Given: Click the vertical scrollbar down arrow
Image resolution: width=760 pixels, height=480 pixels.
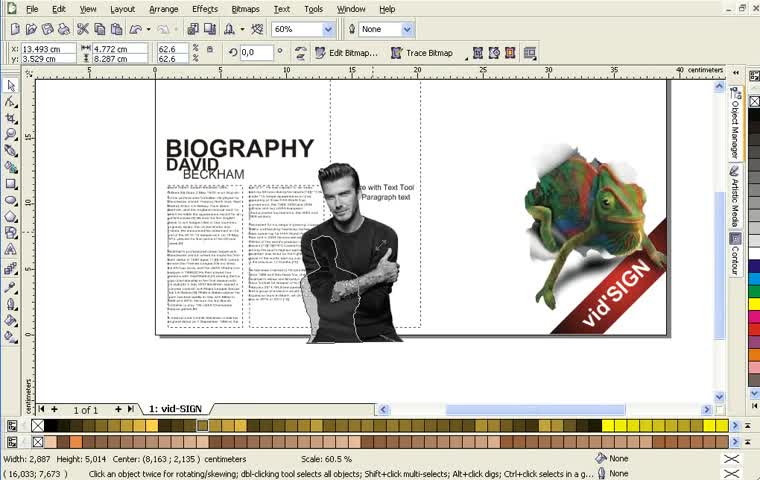Looking at the screenshot, I should (719, 396).
